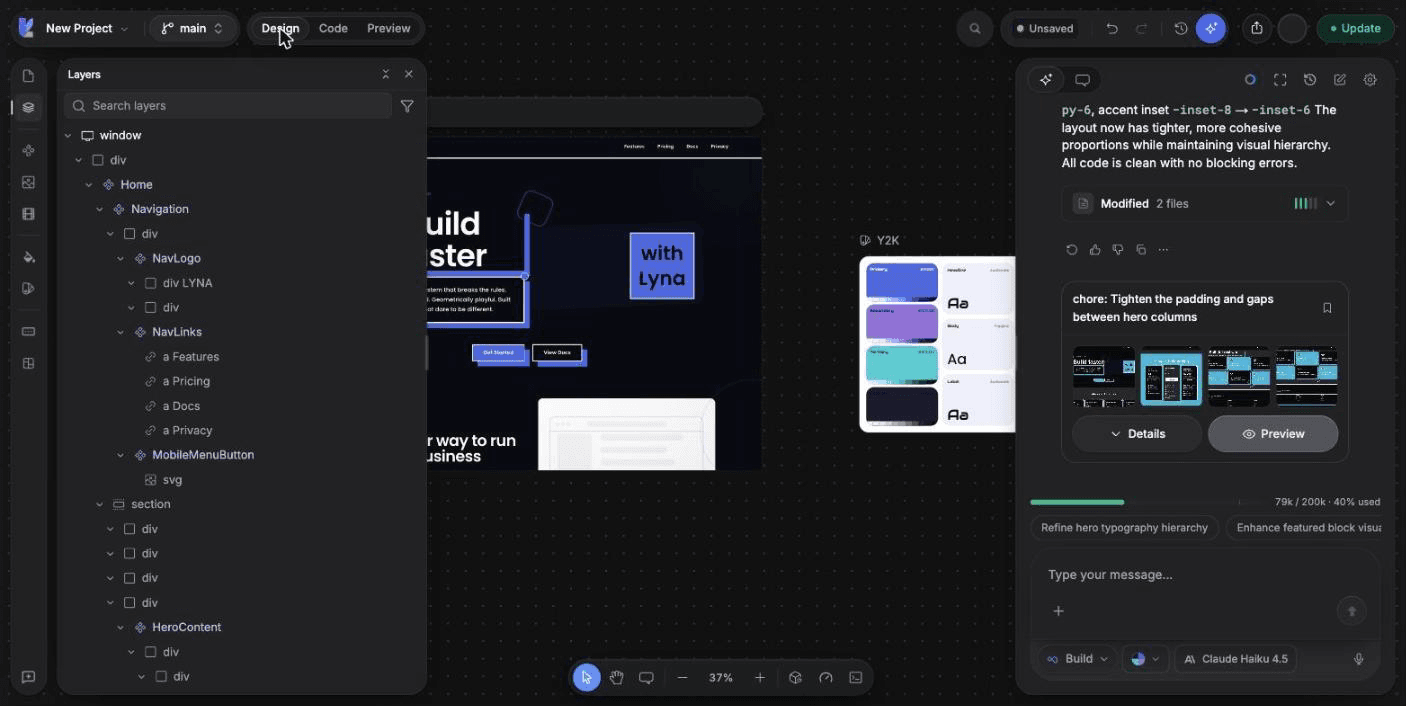Bookmark the chore commit card
1406x706 pixels.
click(x=1327, y=308)
